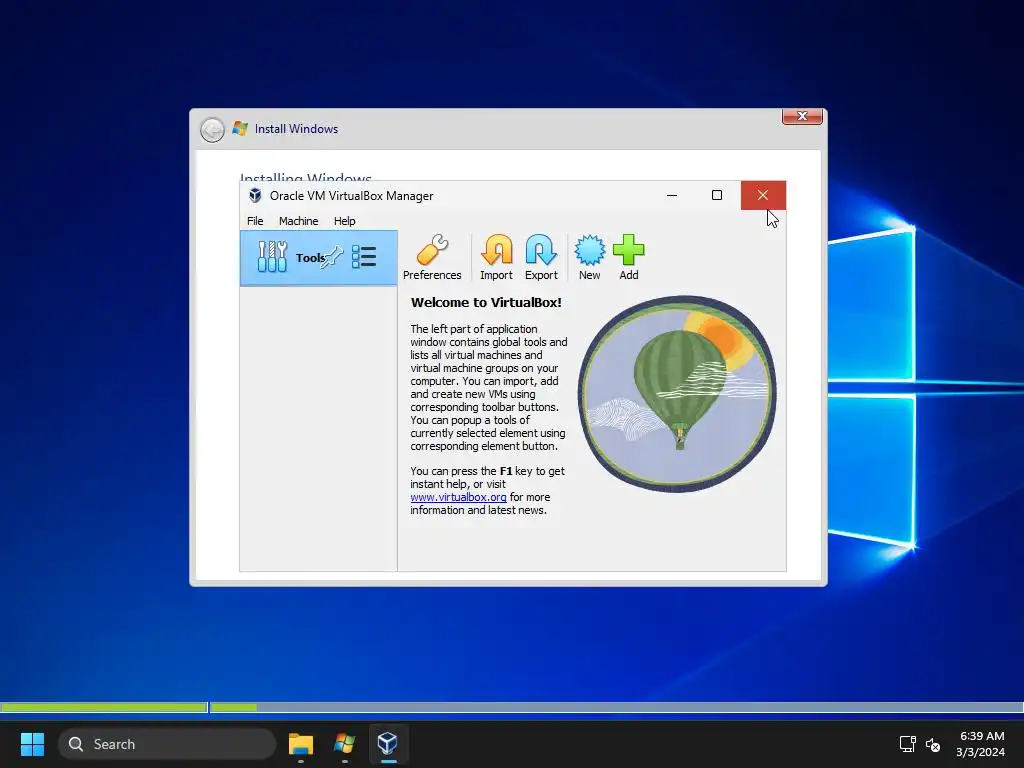This screenshot has height=768, width=1024.
Task: Follow the www.virtualbox.org link
Action: tap(458, 497)
